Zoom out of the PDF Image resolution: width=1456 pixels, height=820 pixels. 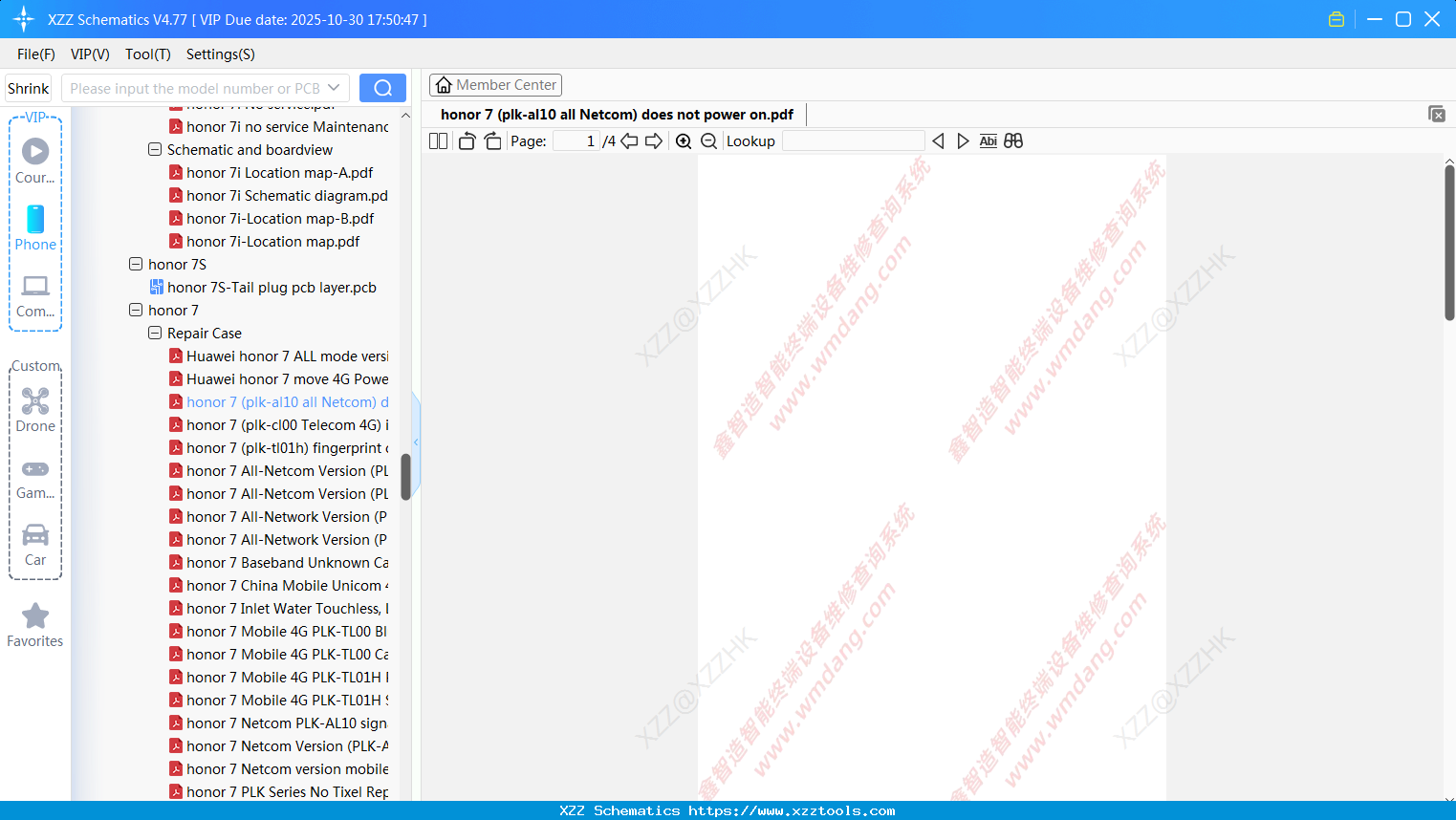coord(708,140)
